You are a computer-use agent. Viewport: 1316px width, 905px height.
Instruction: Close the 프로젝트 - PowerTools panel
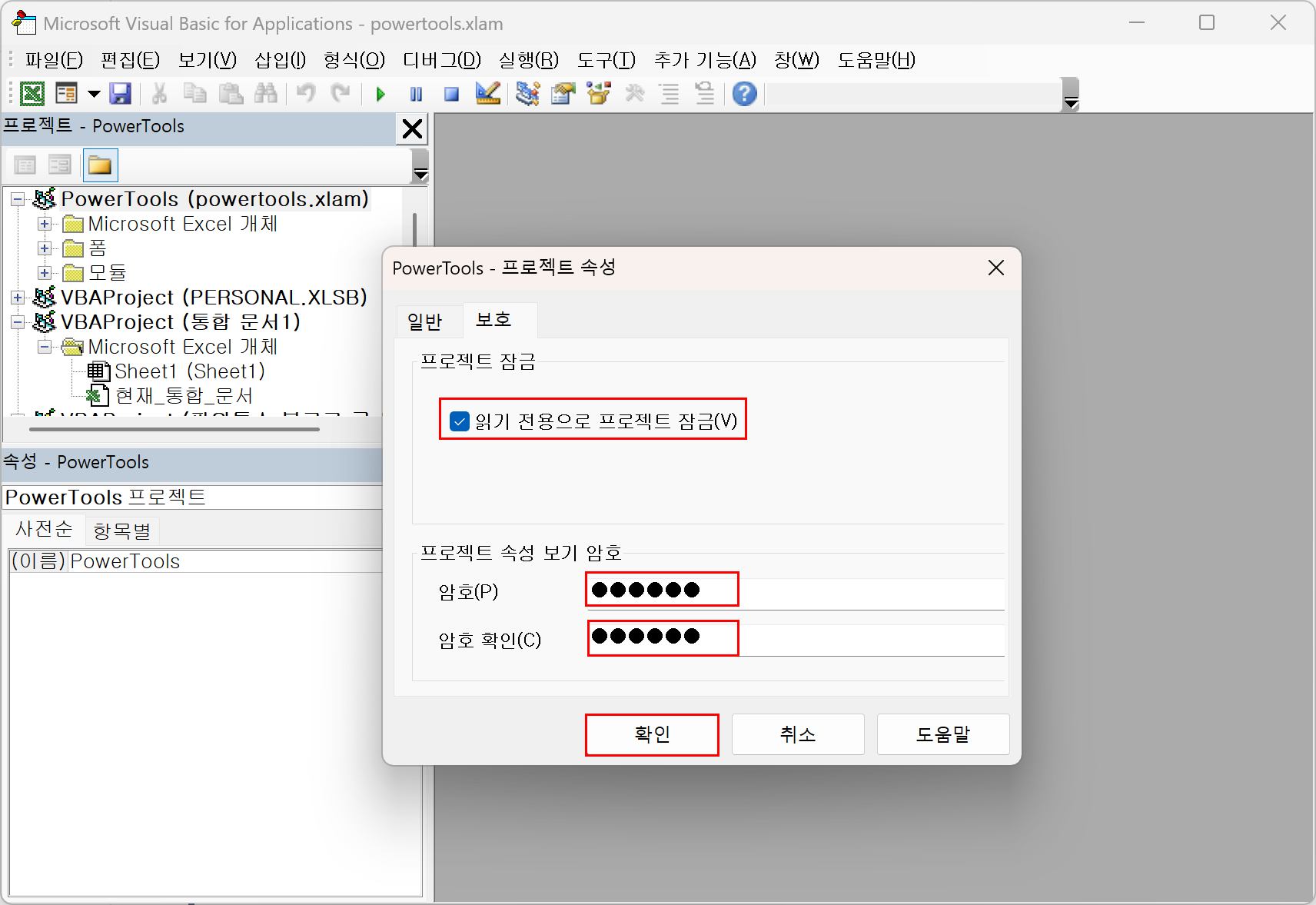412,128
